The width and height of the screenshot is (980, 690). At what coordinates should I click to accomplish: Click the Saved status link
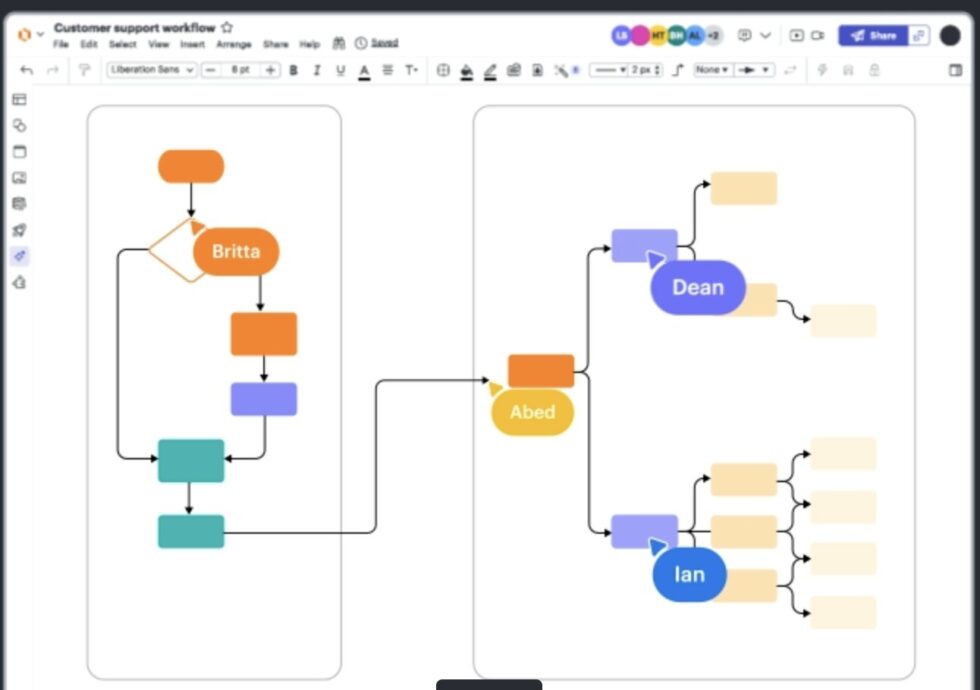pyautogui.click(x=382, y=44)
